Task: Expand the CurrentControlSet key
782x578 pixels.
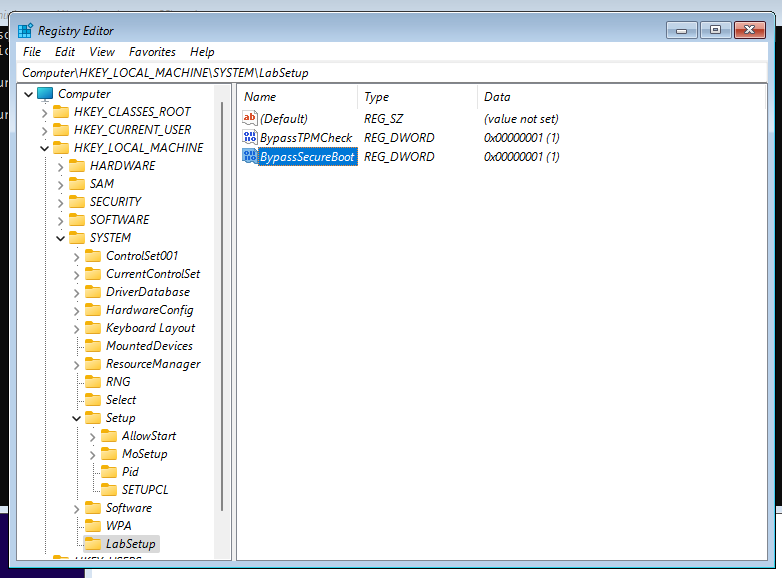Action: pos(76,275)
